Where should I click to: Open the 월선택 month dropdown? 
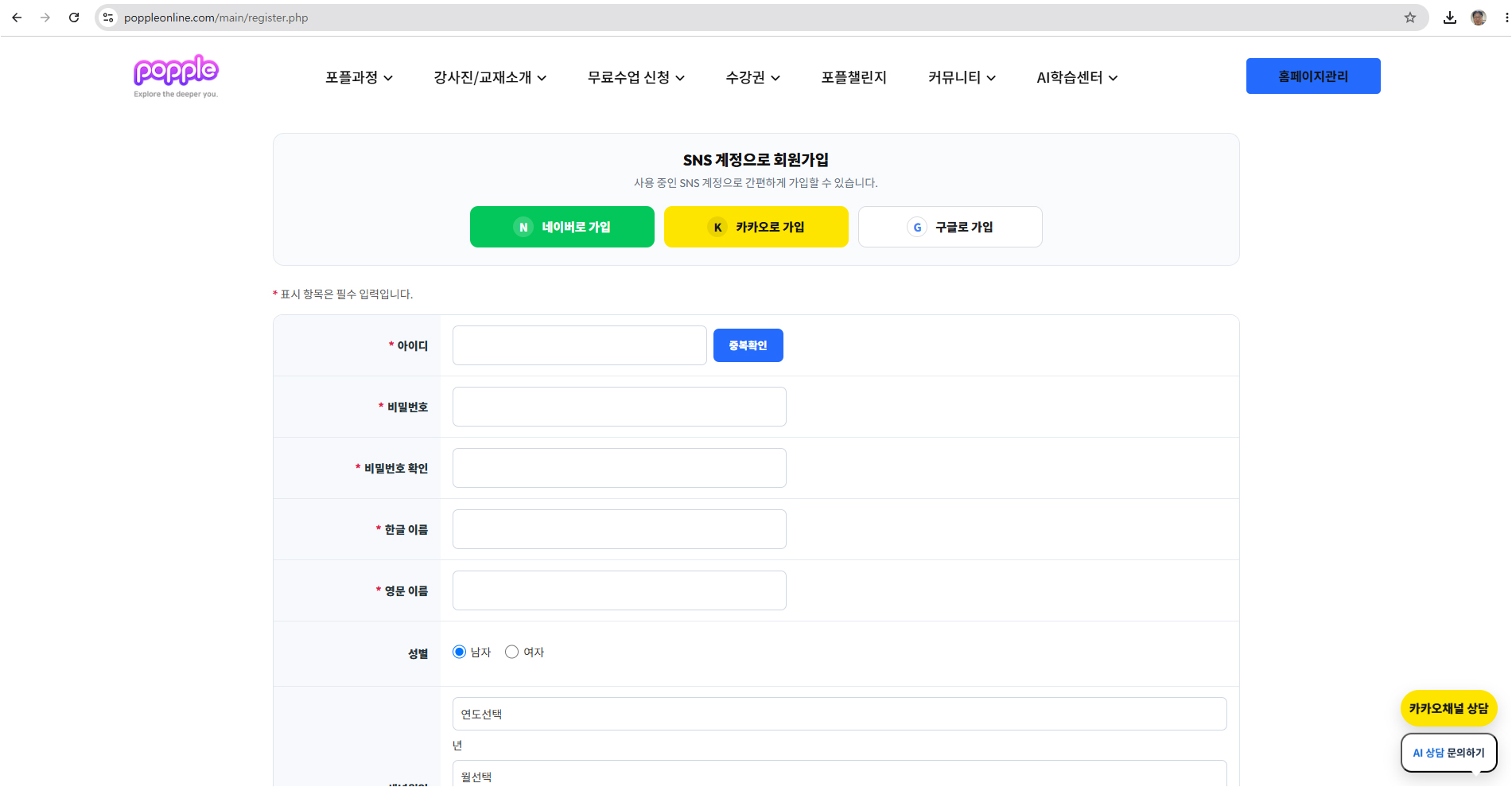pos(839,773)
